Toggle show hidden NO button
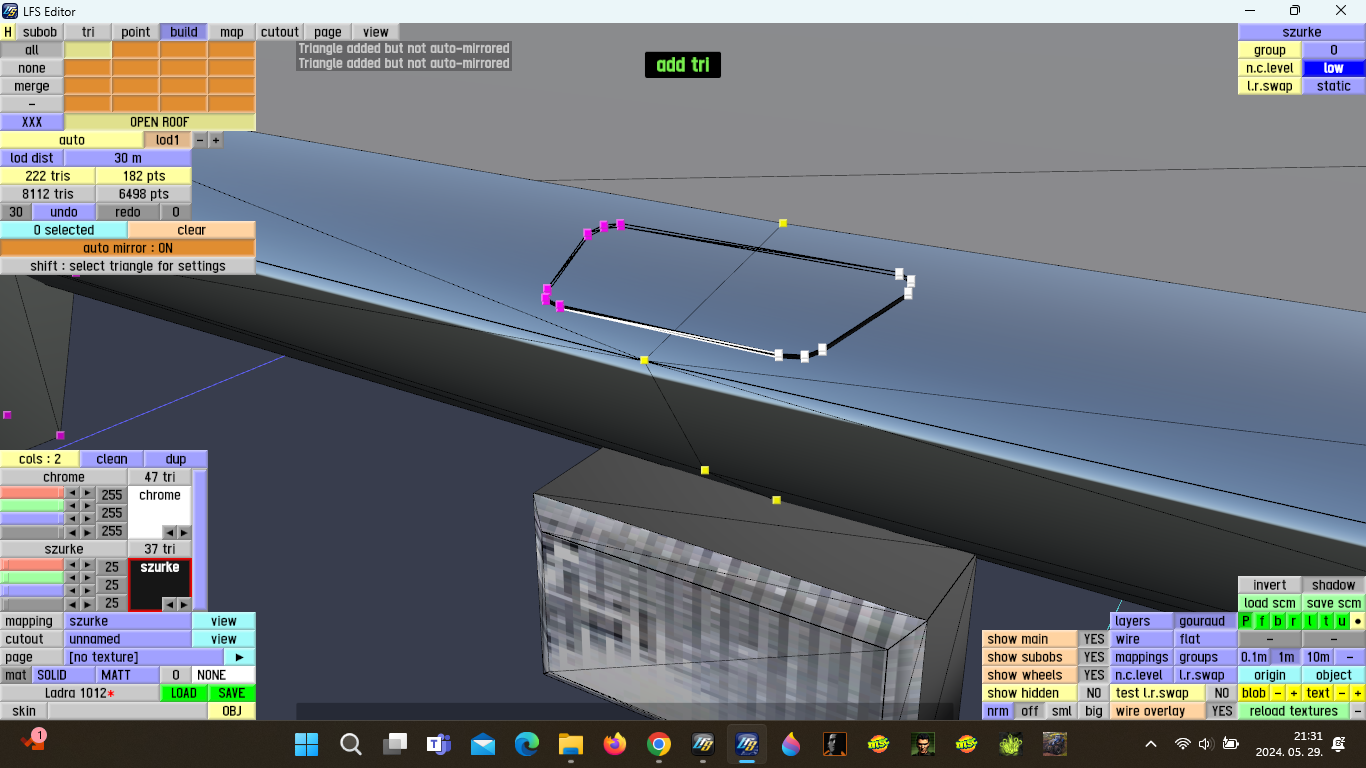1366x768 pixels. [x=1094, y=693]
